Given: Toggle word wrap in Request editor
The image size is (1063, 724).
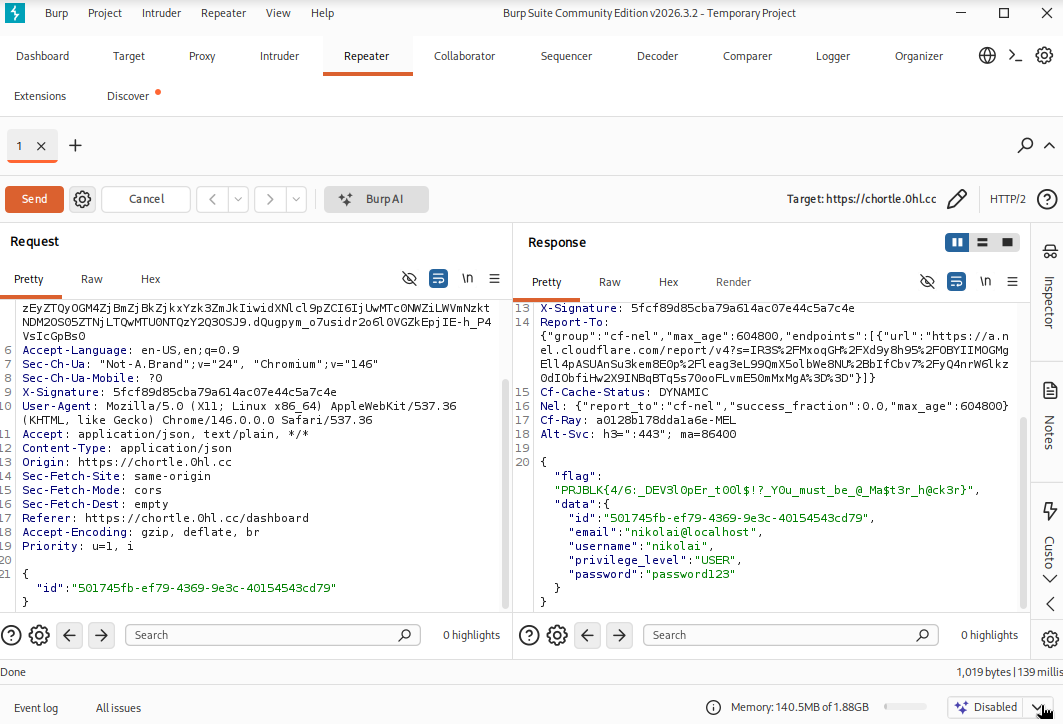Looking at the screenshot, I should point(438,279).
